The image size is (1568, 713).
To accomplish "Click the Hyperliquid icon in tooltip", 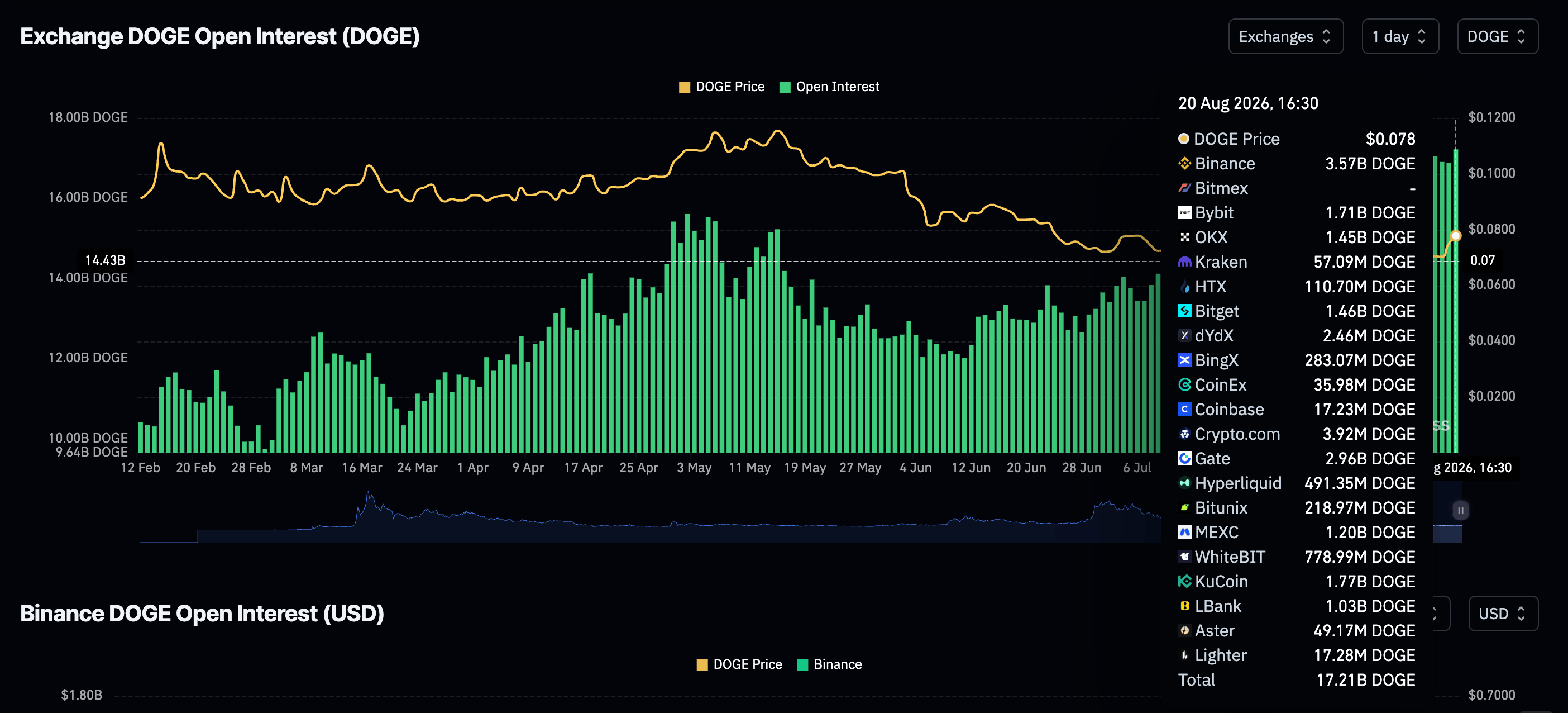I will 1184,483.
